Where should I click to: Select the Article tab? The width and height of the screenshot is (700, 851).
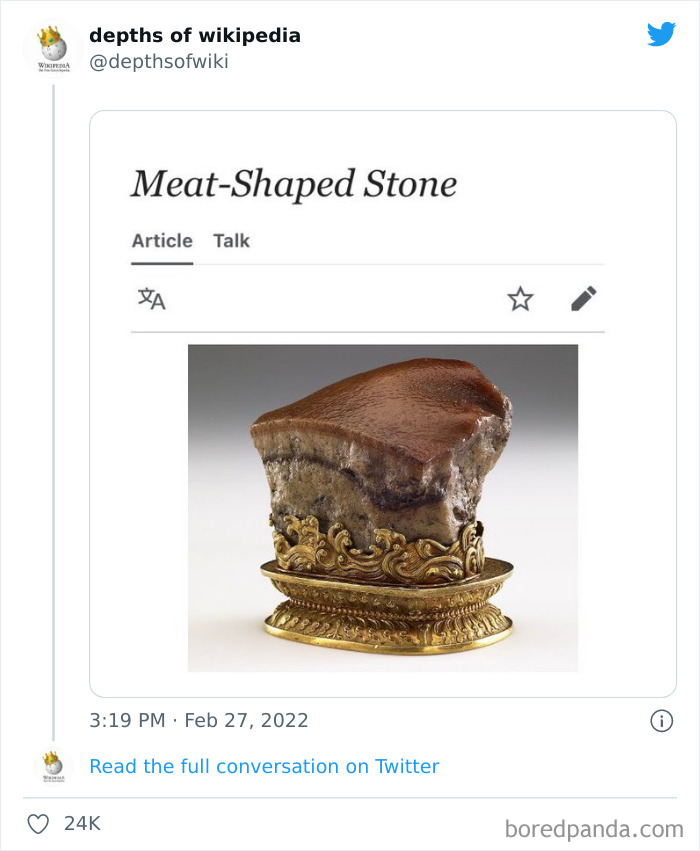tap(162, 241)
